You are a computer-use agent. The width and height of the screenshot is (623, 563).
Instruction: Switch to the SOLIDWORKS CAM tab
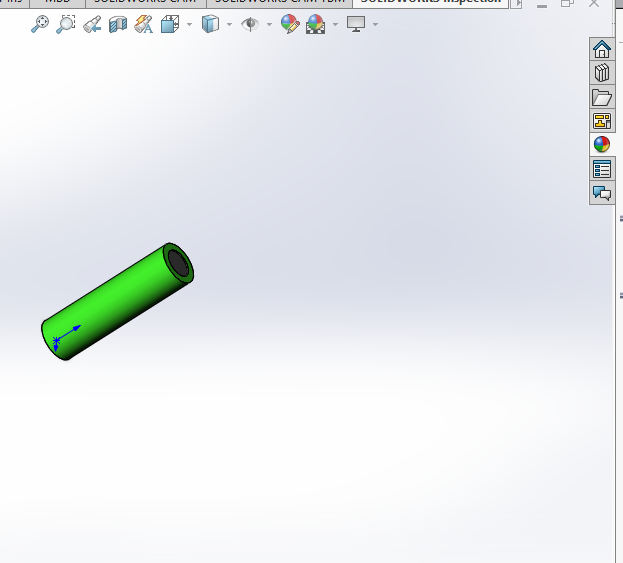pos(145,2)
